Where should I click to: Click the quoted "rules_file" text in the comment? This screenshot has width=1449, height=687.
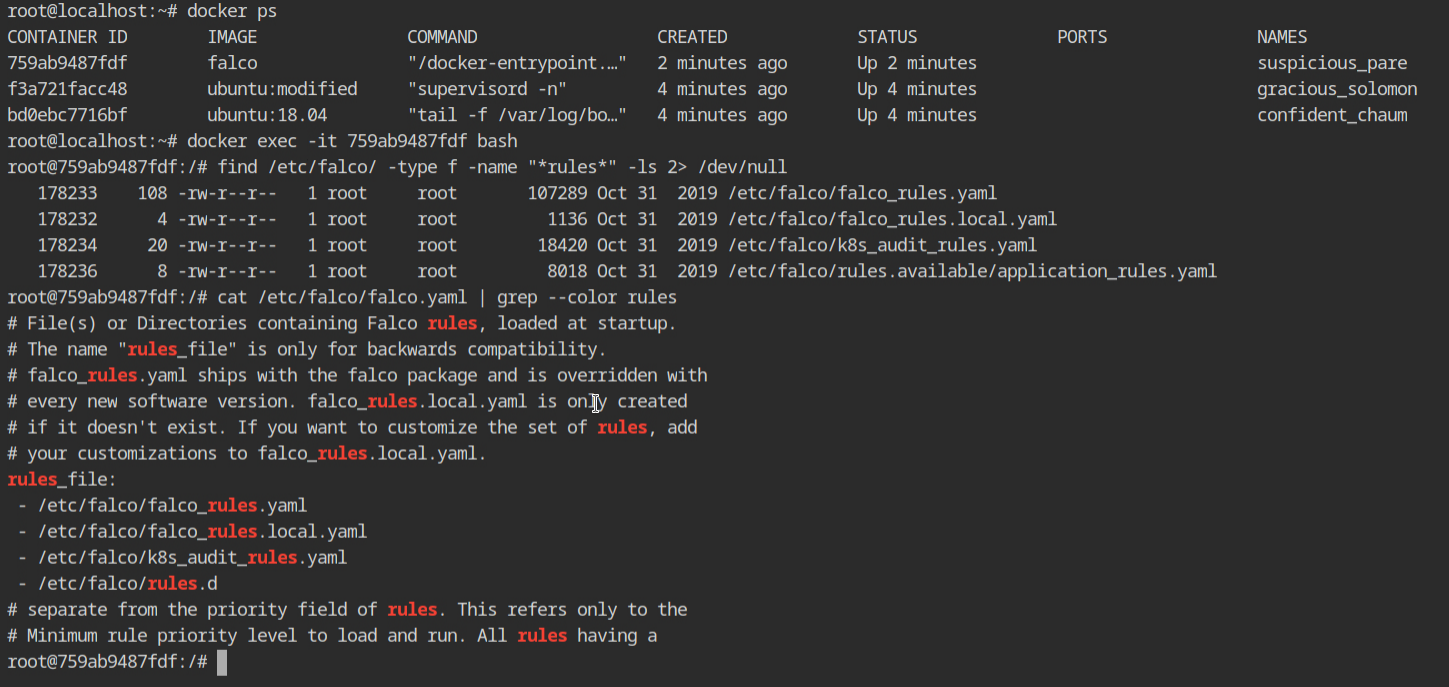(182, 349)
